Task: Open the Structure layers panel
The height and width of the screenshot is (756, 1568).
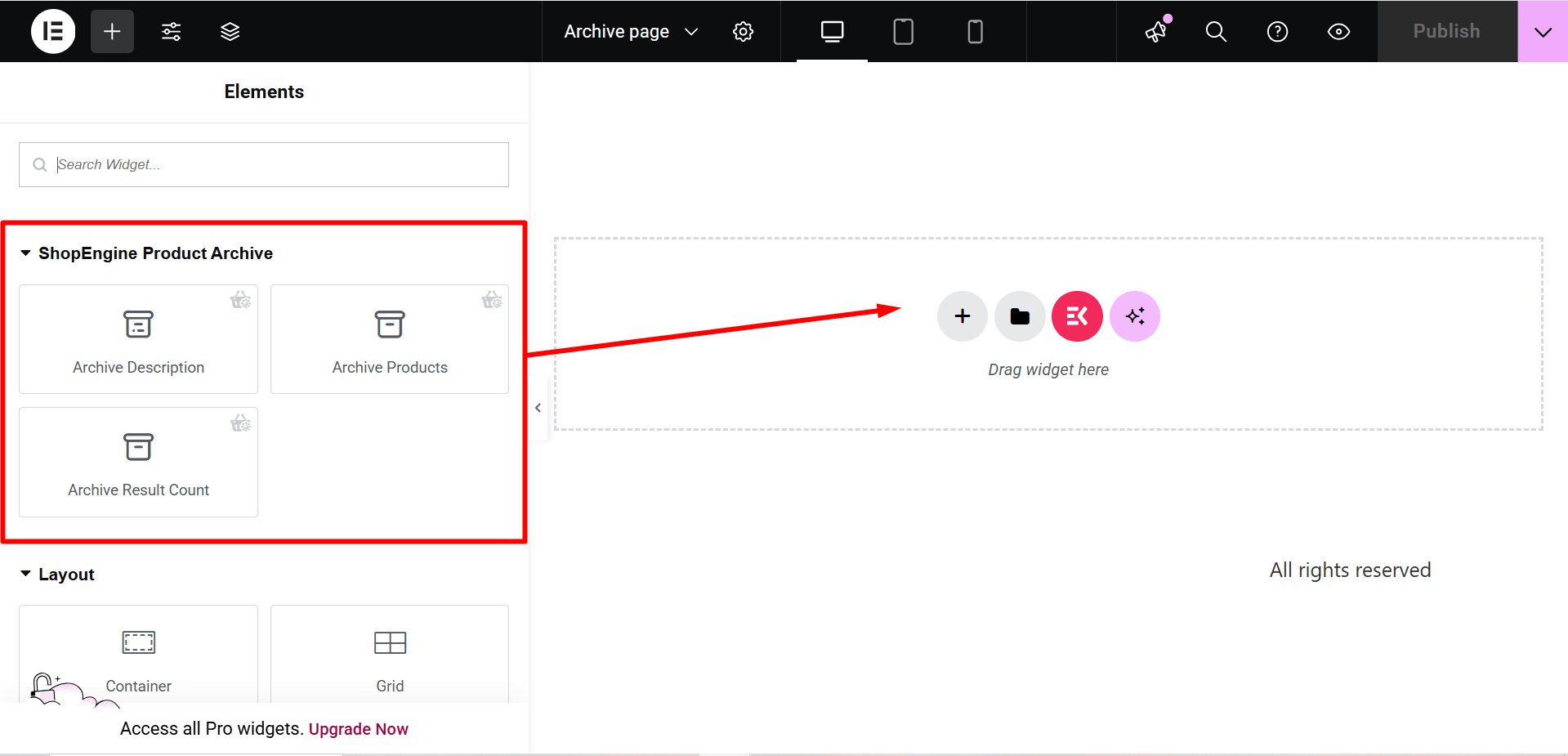Action: click(230, 31)
